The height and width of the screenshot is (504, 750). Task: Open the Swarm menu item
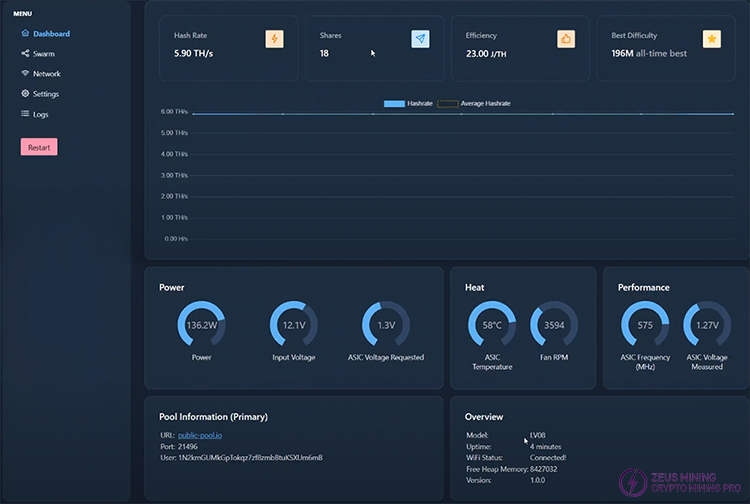click(x=43, y=54)
